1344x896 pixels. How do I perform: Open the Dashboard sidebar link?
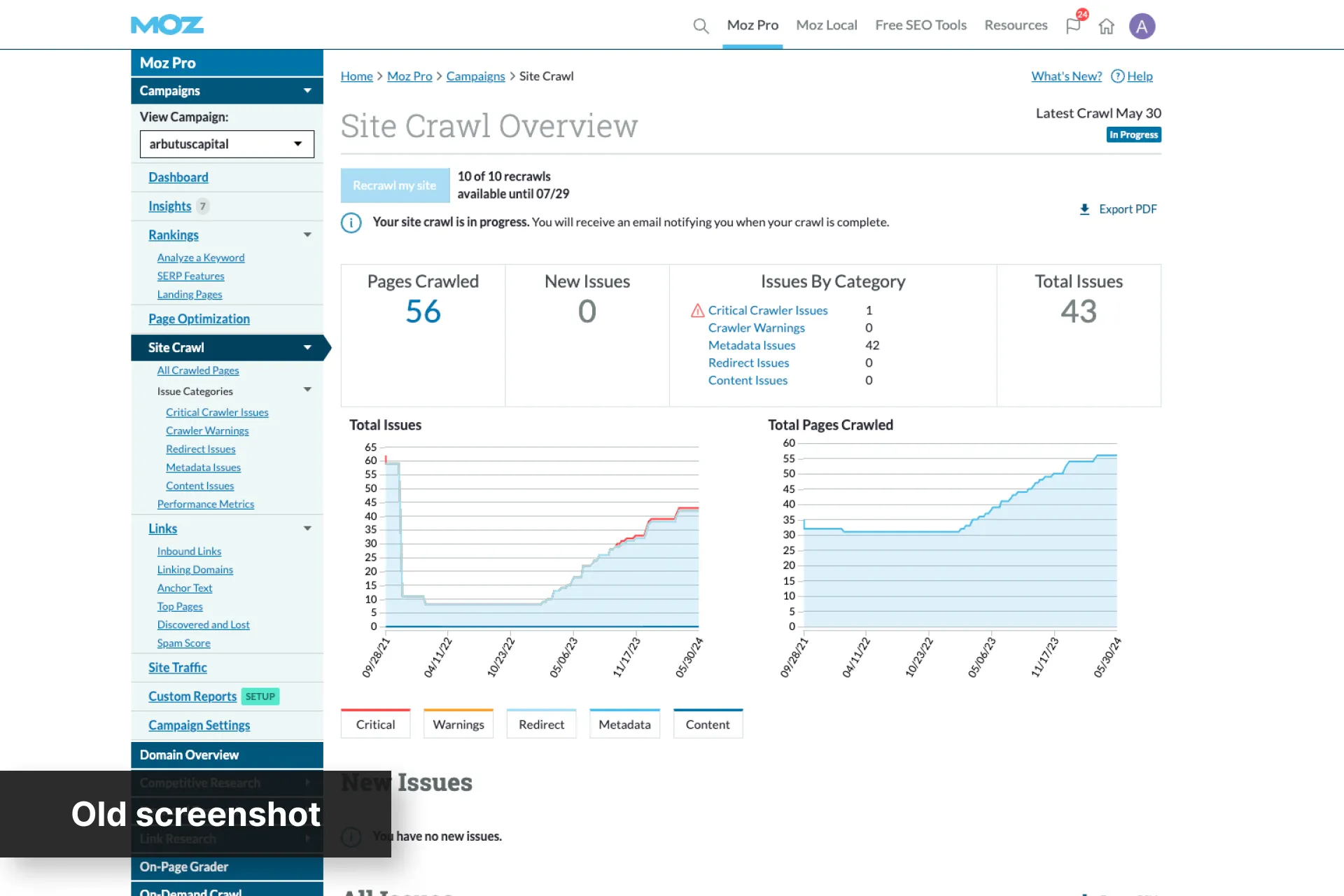(178, 178)
